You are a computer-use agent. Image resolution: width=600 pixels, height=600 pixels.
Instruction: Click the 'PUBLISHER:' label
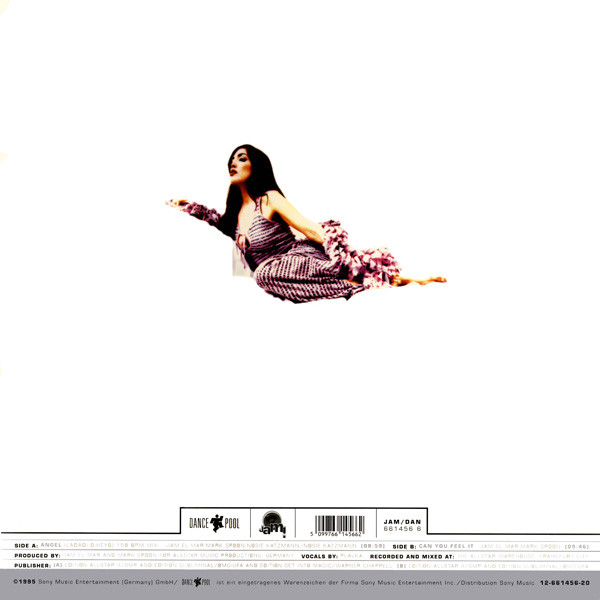27,565
